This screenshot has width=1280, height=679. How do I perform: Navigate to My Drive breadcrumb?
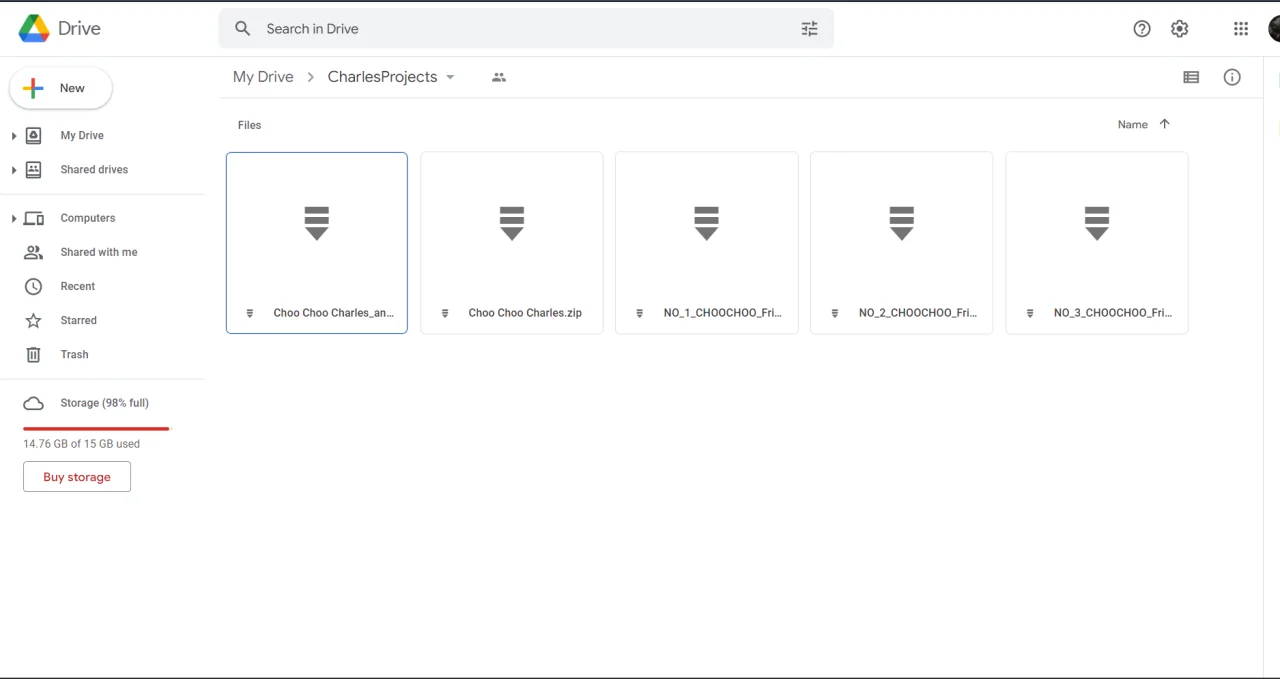coord(263,77)
